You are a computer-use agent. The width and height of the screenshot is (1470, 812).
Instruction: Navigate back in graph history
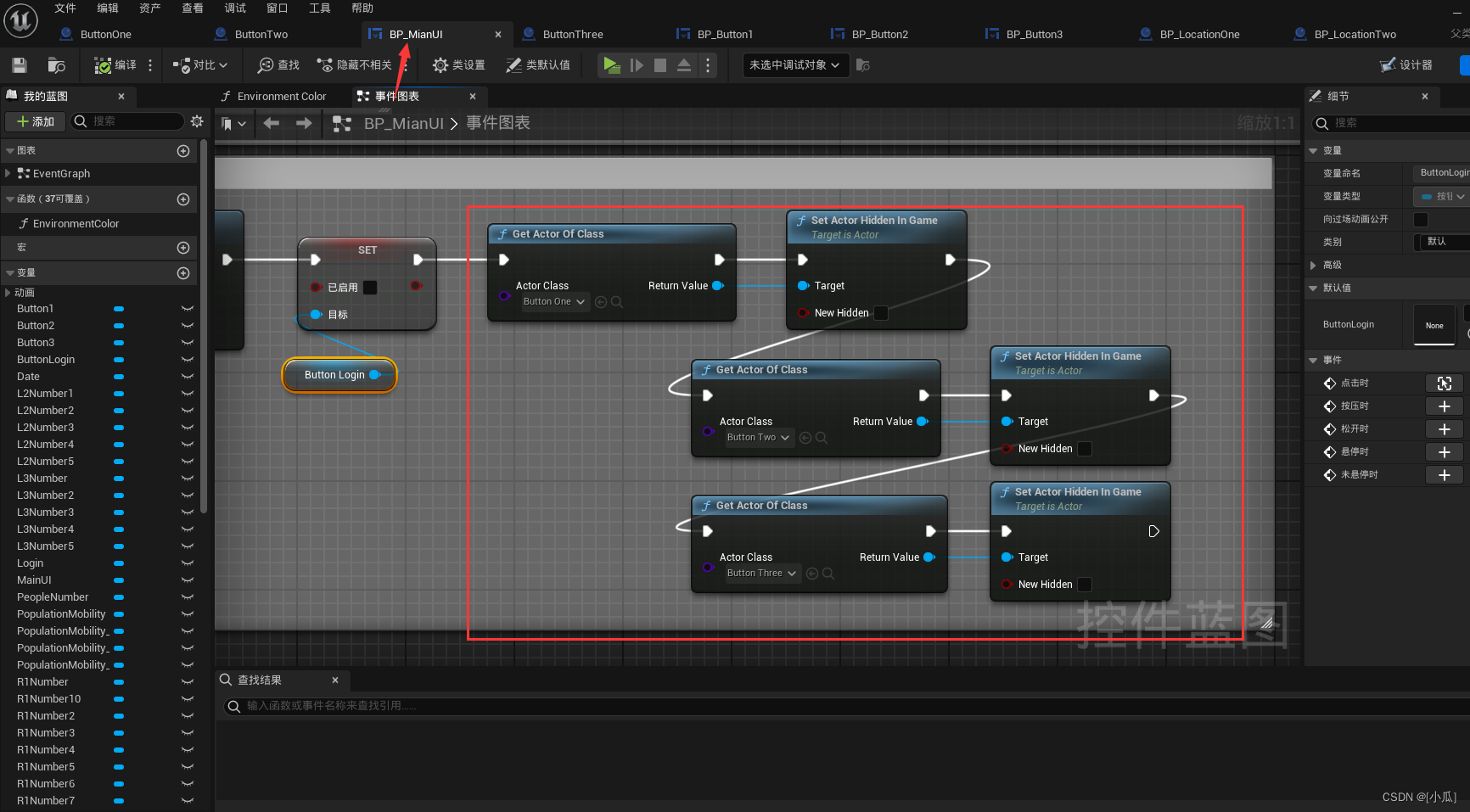point(272,124)
